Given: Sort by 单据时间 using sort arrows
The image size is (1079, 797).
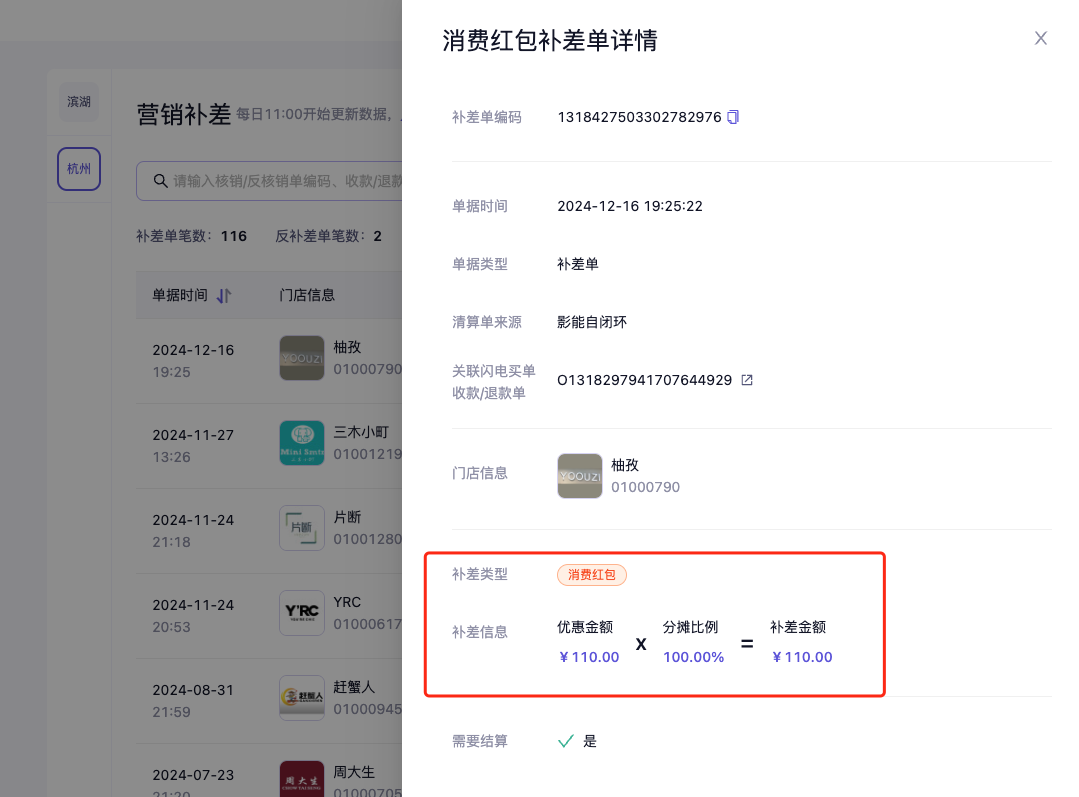Looking at the screenshot, I should click(x=224, y=295).
